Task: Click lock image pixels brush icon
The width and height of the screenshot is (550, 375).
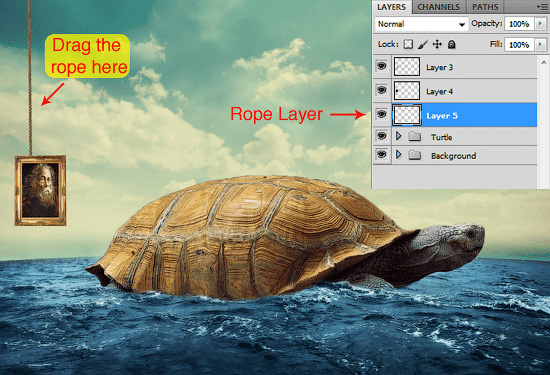Action: (x=423, y=44)
